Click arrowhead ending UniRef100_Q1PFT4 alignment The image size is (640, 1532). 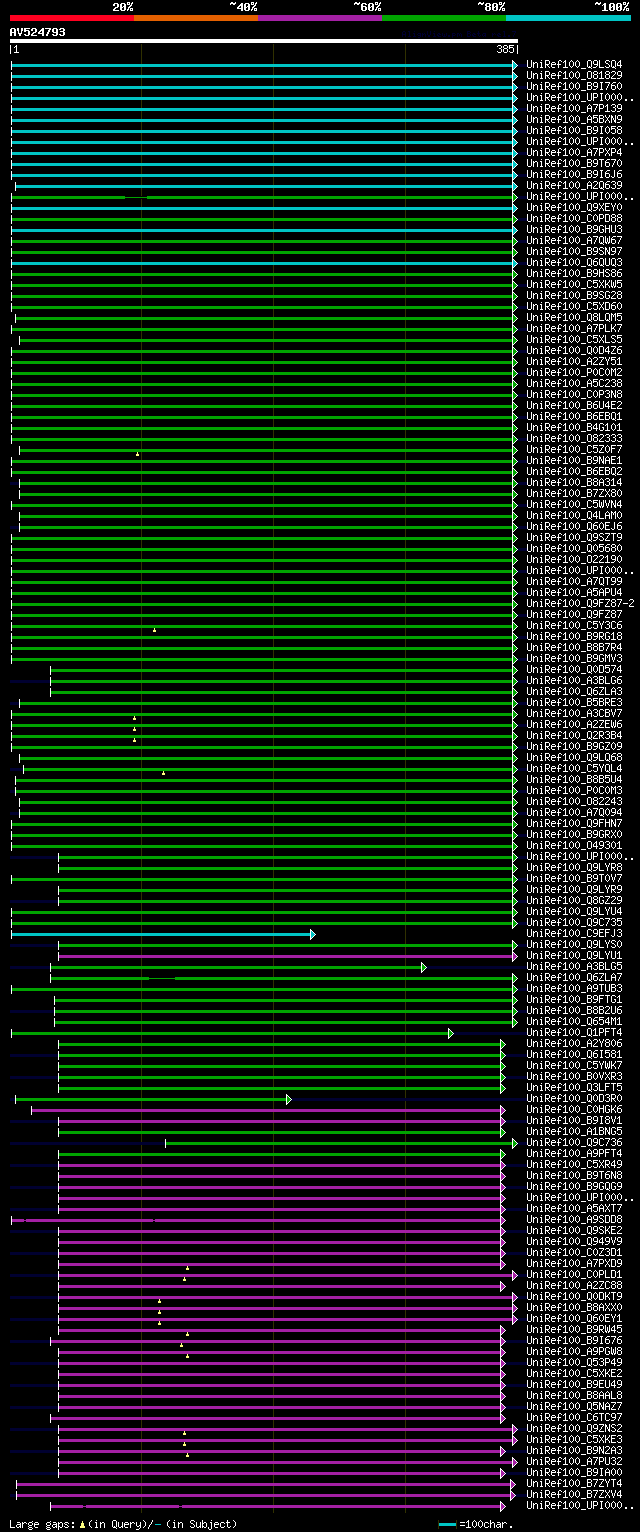pyautogui.click(x=450, y=1032)
